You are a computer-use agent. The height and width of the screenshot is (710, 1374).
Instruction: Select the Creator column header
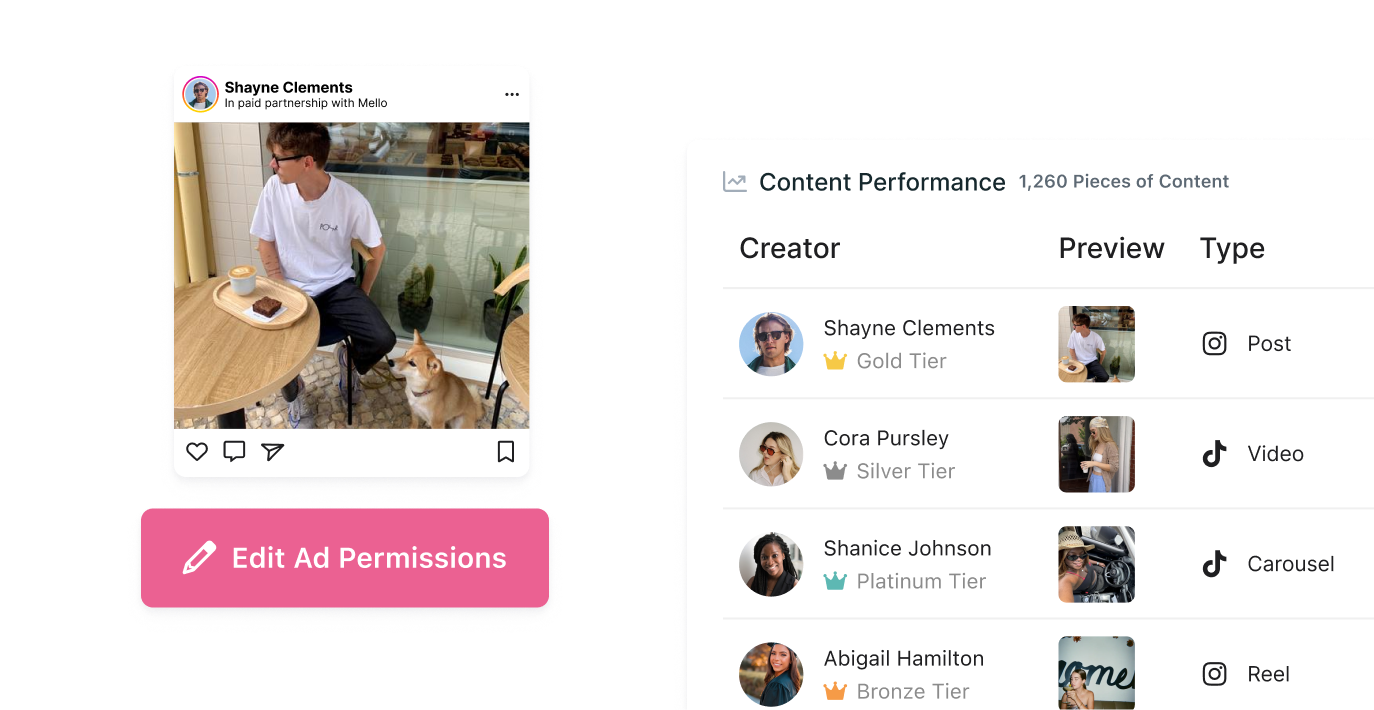pyautogui.click(x=790, y=248)
